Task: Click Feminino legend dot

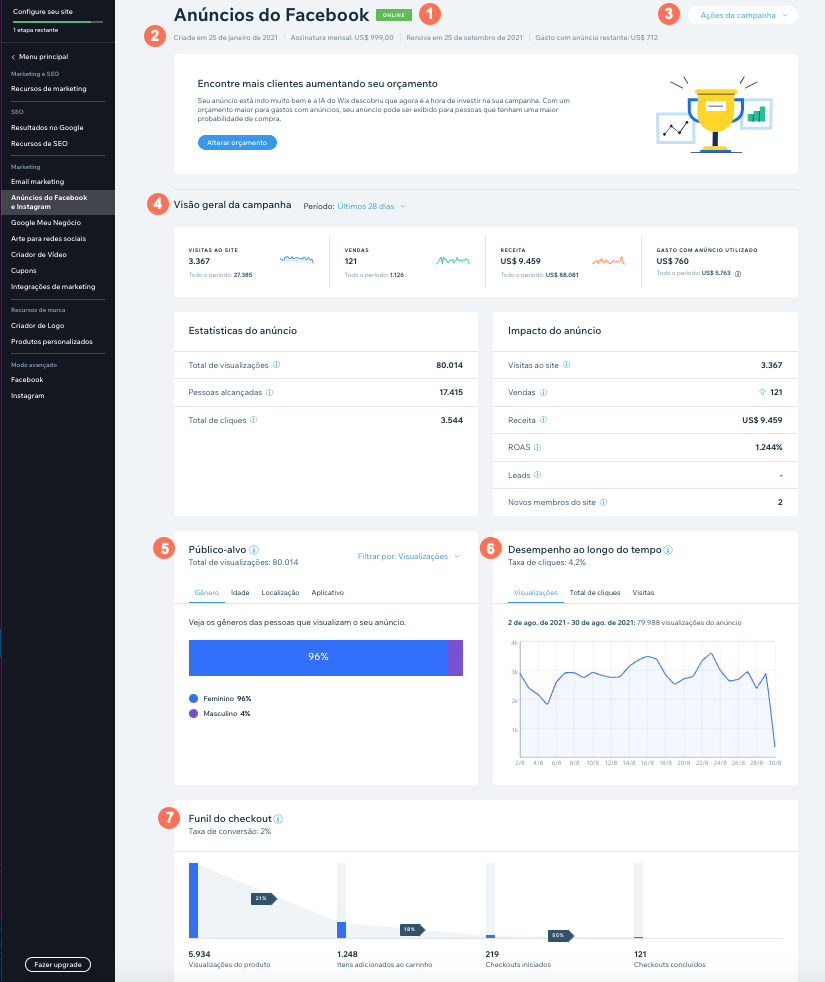Action: coord(194,698)
